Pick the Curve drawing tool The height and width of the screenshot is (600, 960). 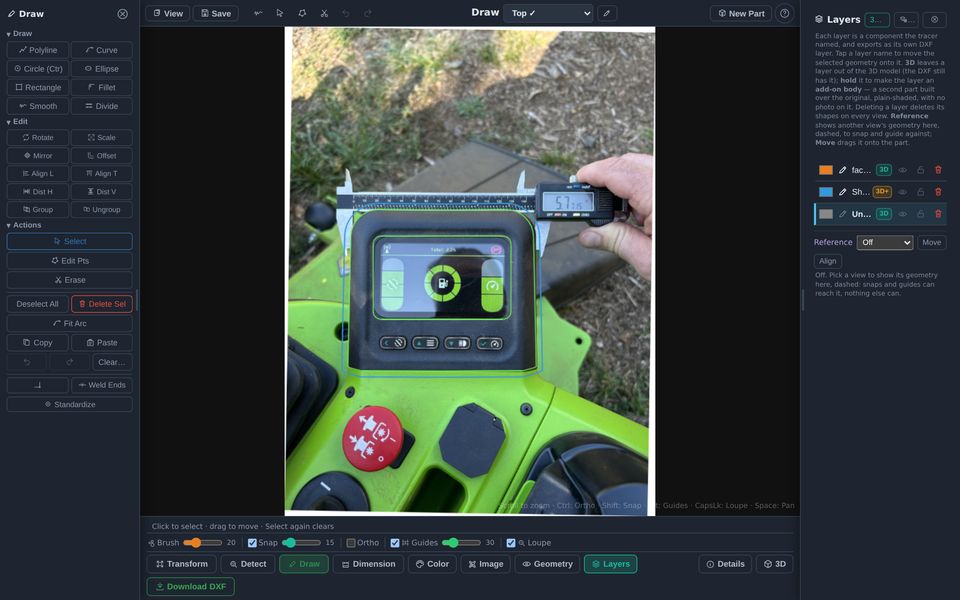click(x=102, y=50)
